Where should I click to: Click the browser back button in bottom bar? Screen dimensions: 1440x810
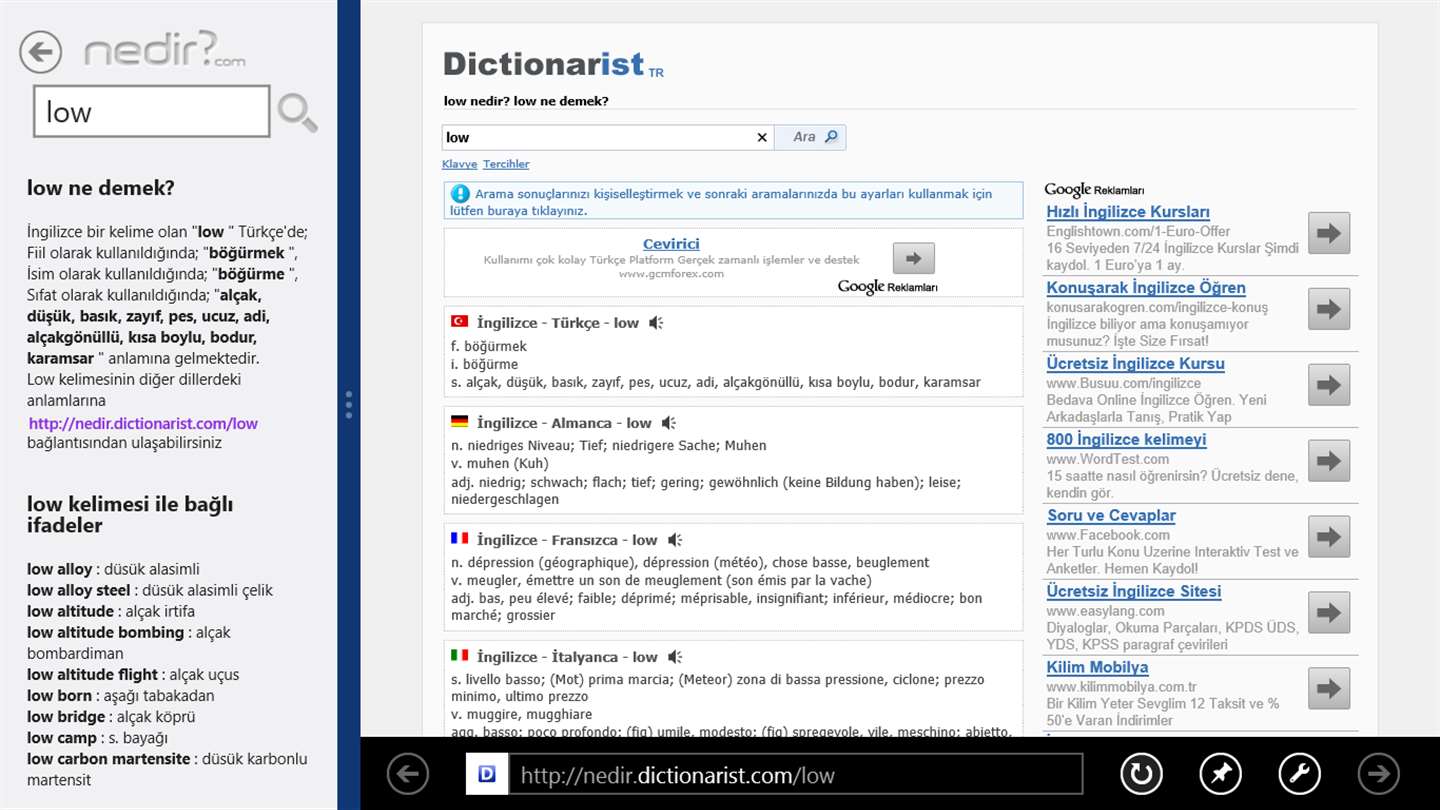tap(408, 773)
